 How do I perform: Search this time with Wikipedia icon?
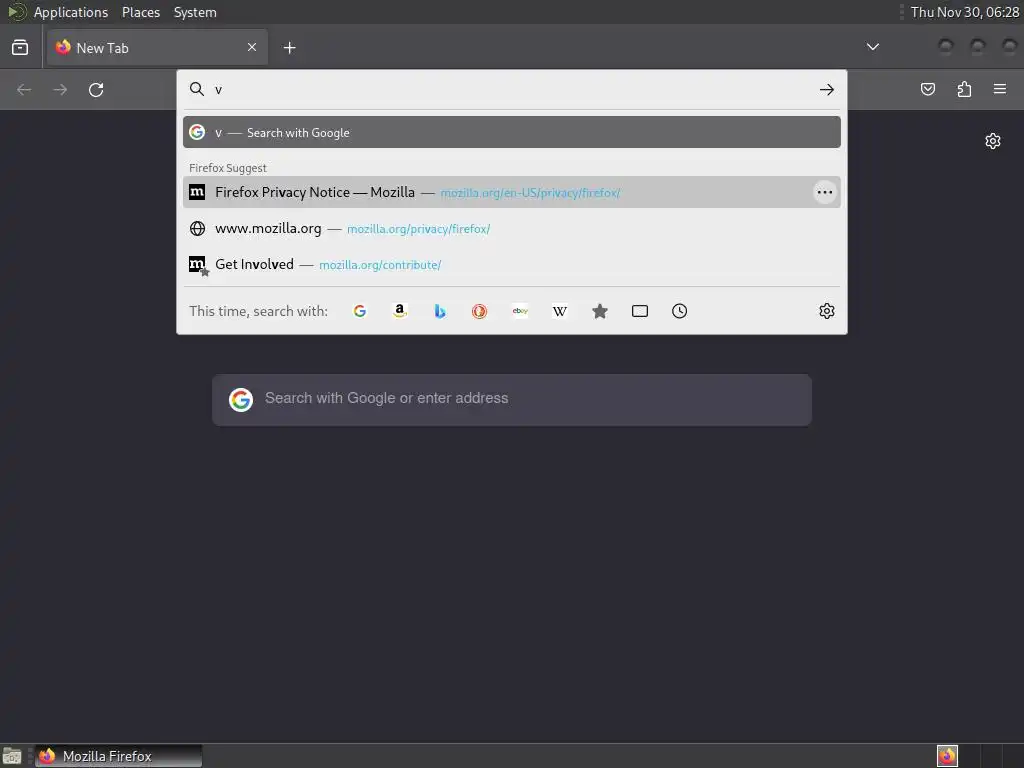pos(560,311)
